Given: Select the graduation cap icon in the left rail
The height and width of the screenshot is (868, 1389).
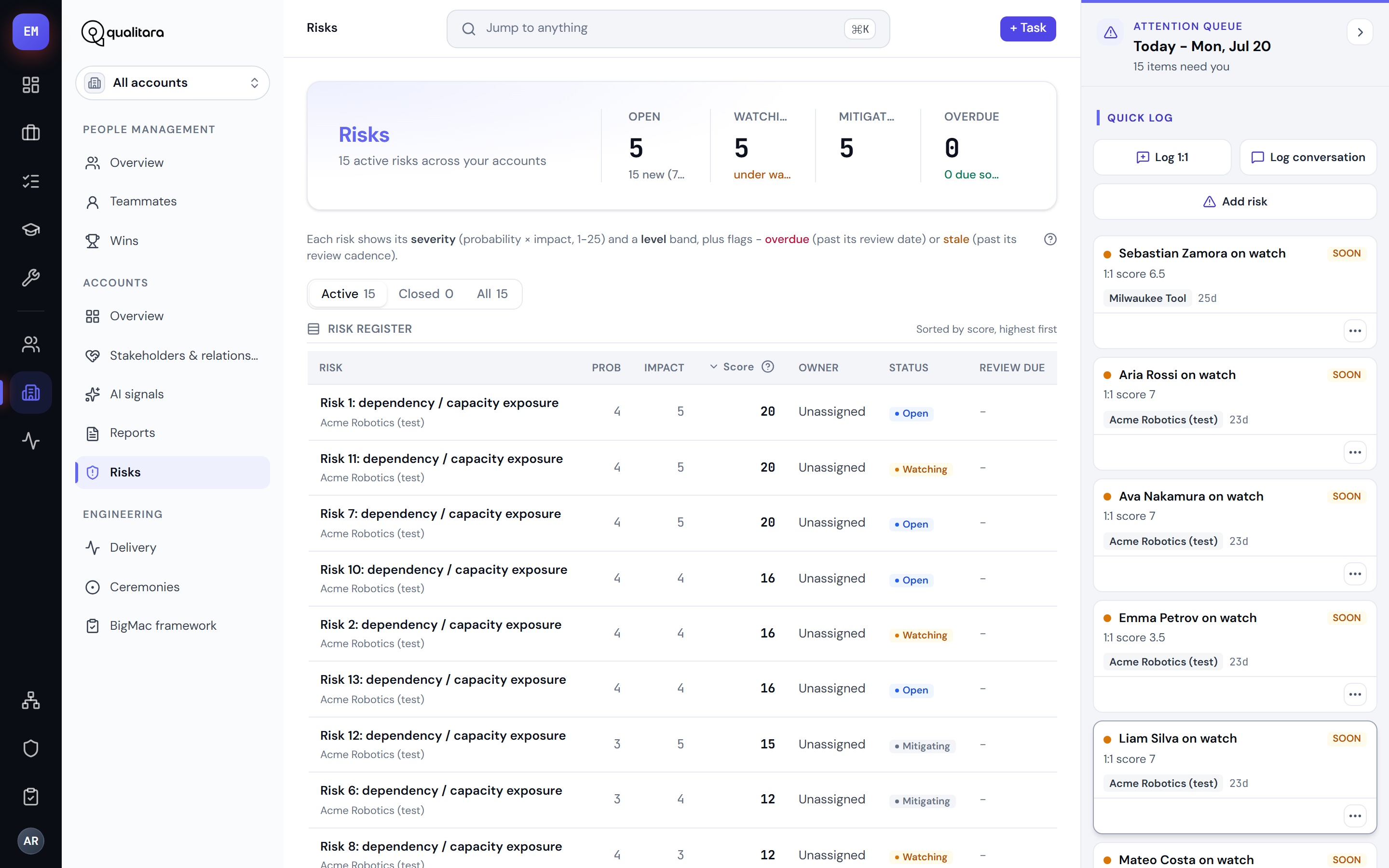Looking at the screenshot, I should (x=31, y=230).
